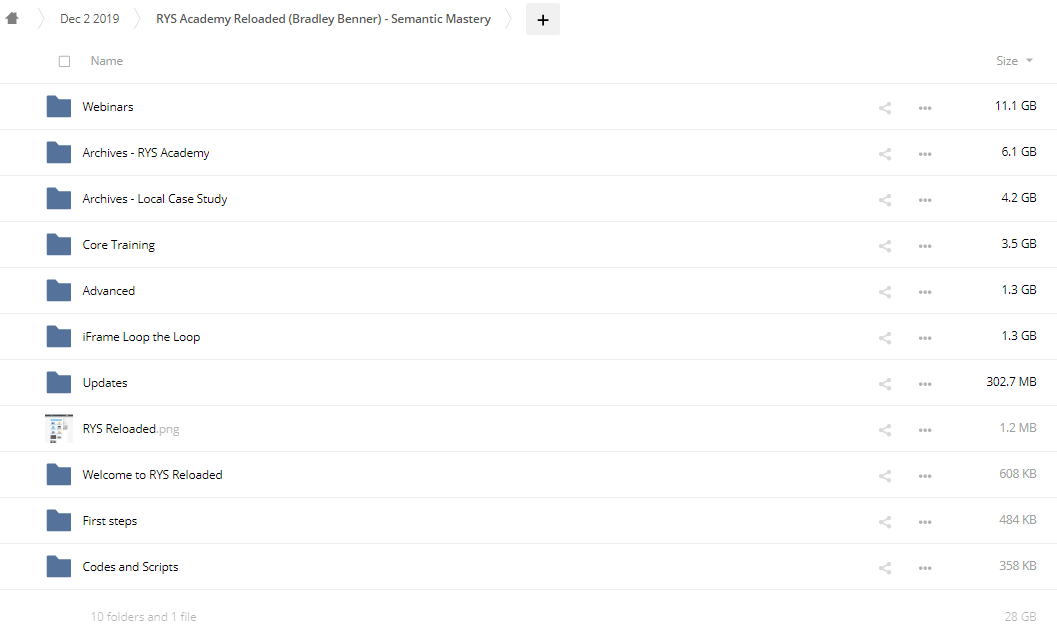Screen dimensions: 1057x636
Task: Open the Advanced folder icon
Action: point(59,291)
